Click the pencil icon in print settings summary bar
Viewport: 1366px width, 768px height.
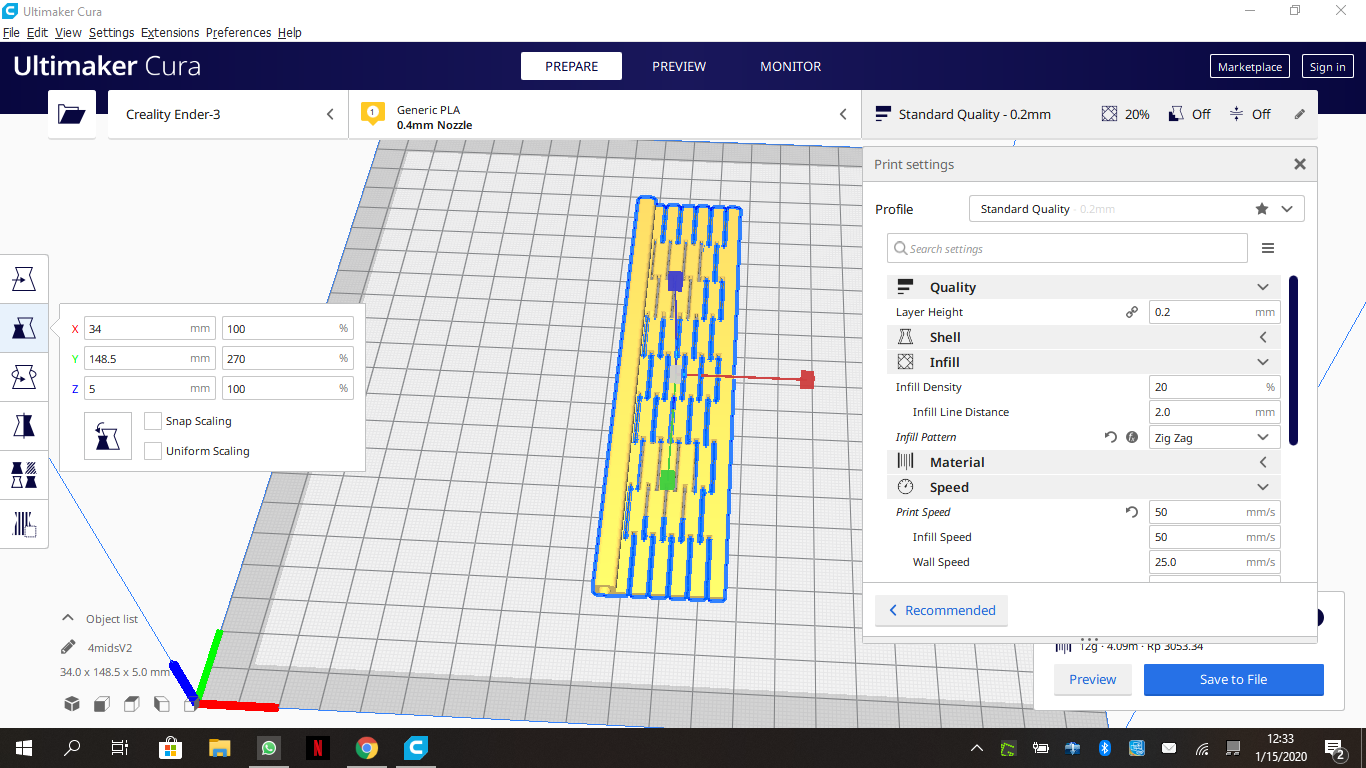point(1300,114)
